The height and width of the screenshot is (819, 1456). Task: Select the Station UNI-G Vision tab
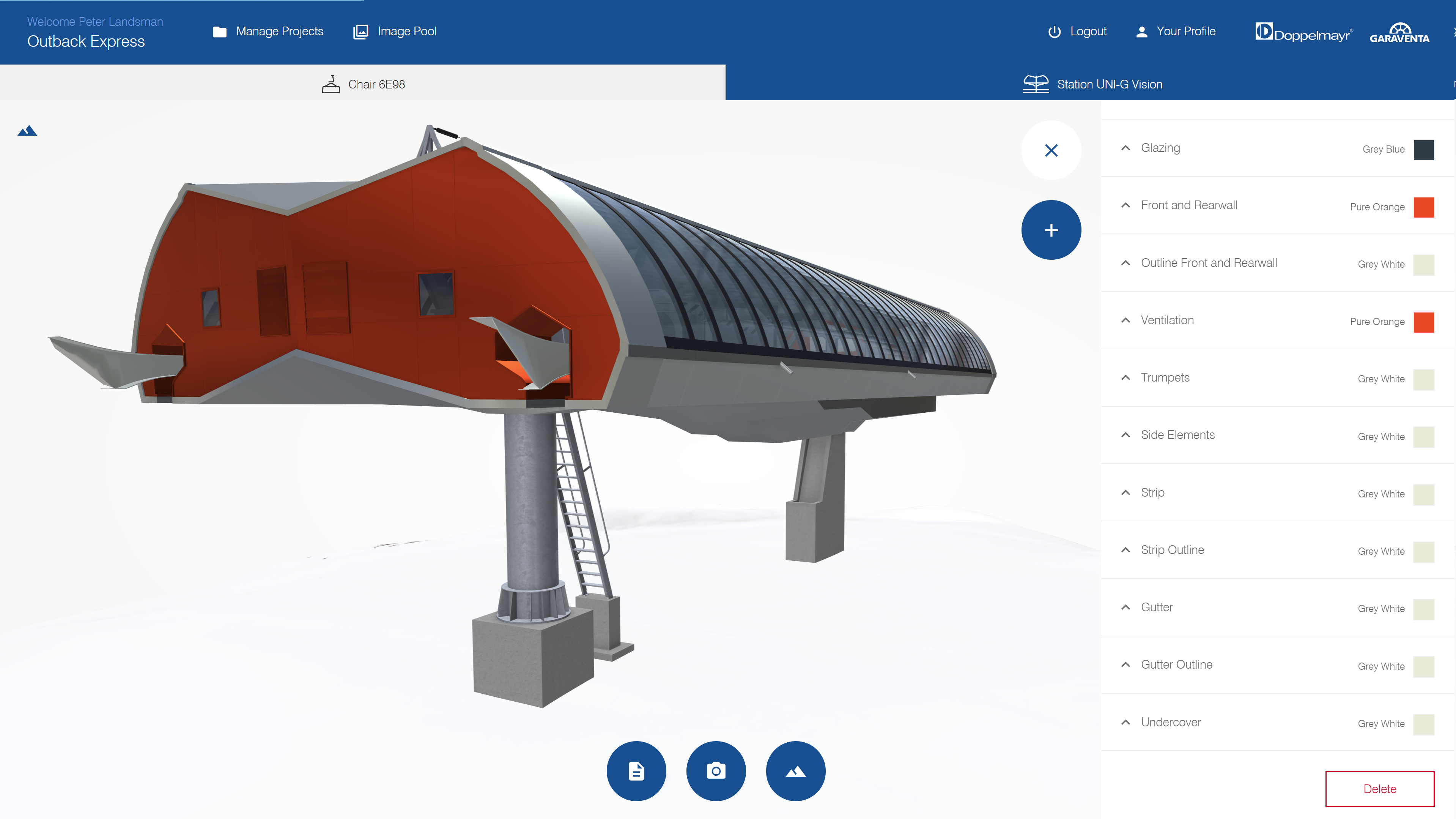pyautogui.click(x=1092, y=84)
